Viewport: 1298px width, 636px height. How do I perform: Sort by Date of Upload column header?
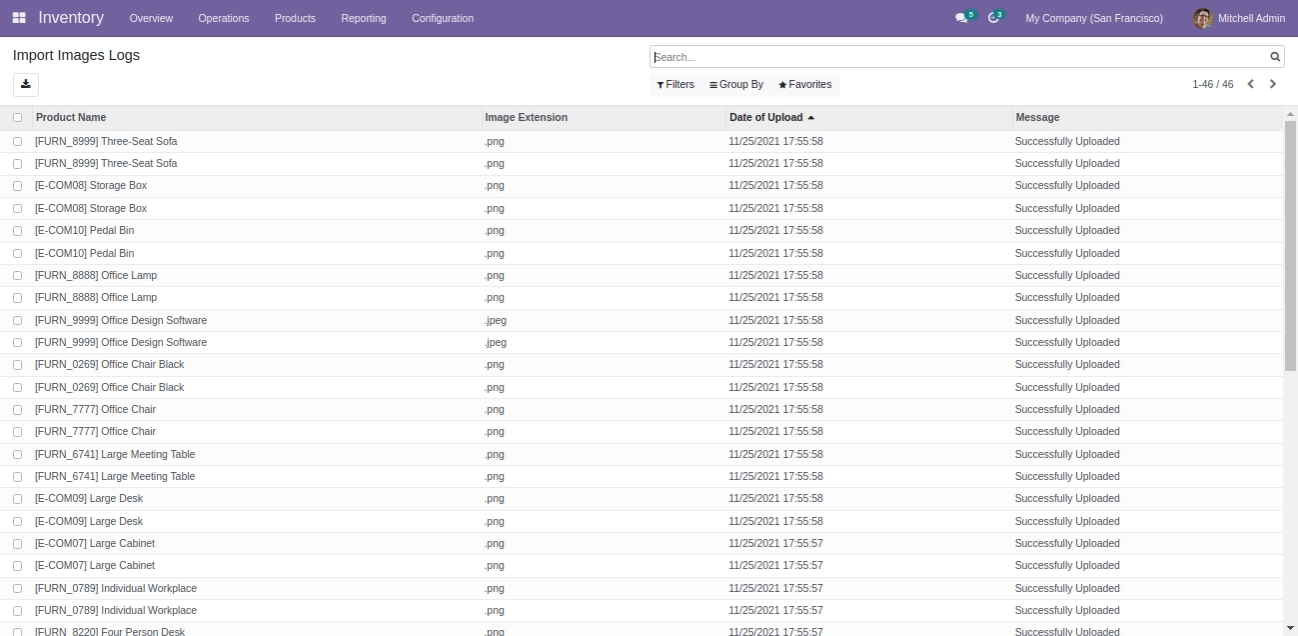pyautogui.click(x=766, y=118)
